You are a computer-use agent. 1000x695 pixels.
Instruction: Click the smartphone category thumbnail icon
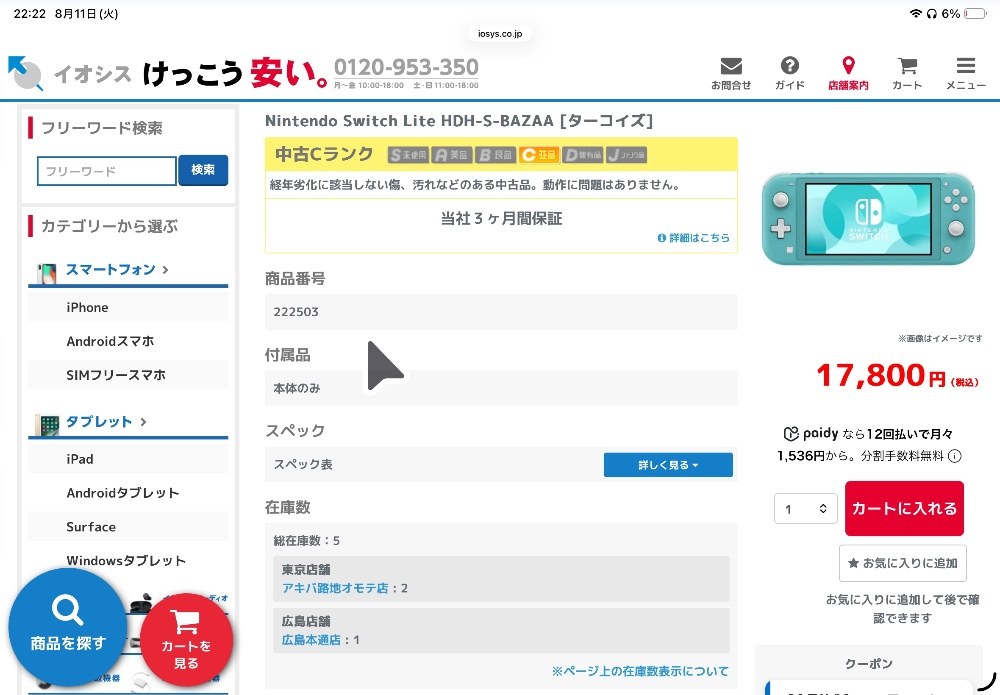47,273
